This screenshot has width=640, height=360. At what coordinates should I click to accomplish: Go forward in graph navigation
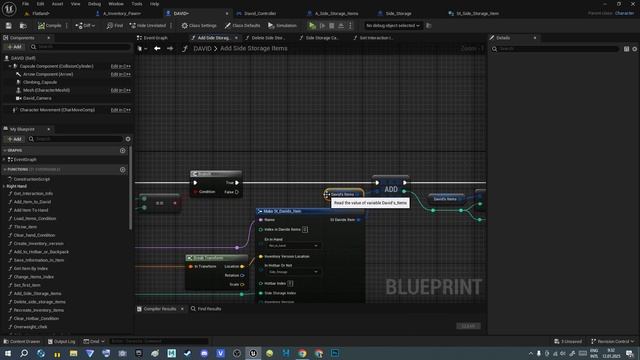click(x=170, y=49)
